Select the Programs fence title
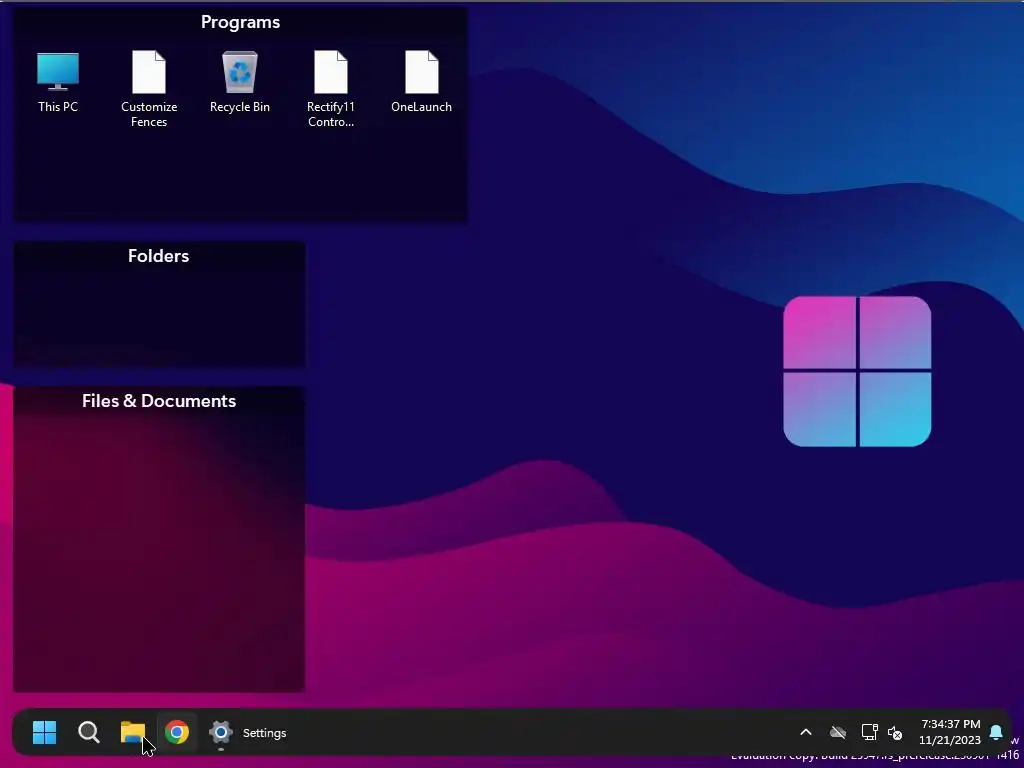The image size is (1024, 768). 240,22
